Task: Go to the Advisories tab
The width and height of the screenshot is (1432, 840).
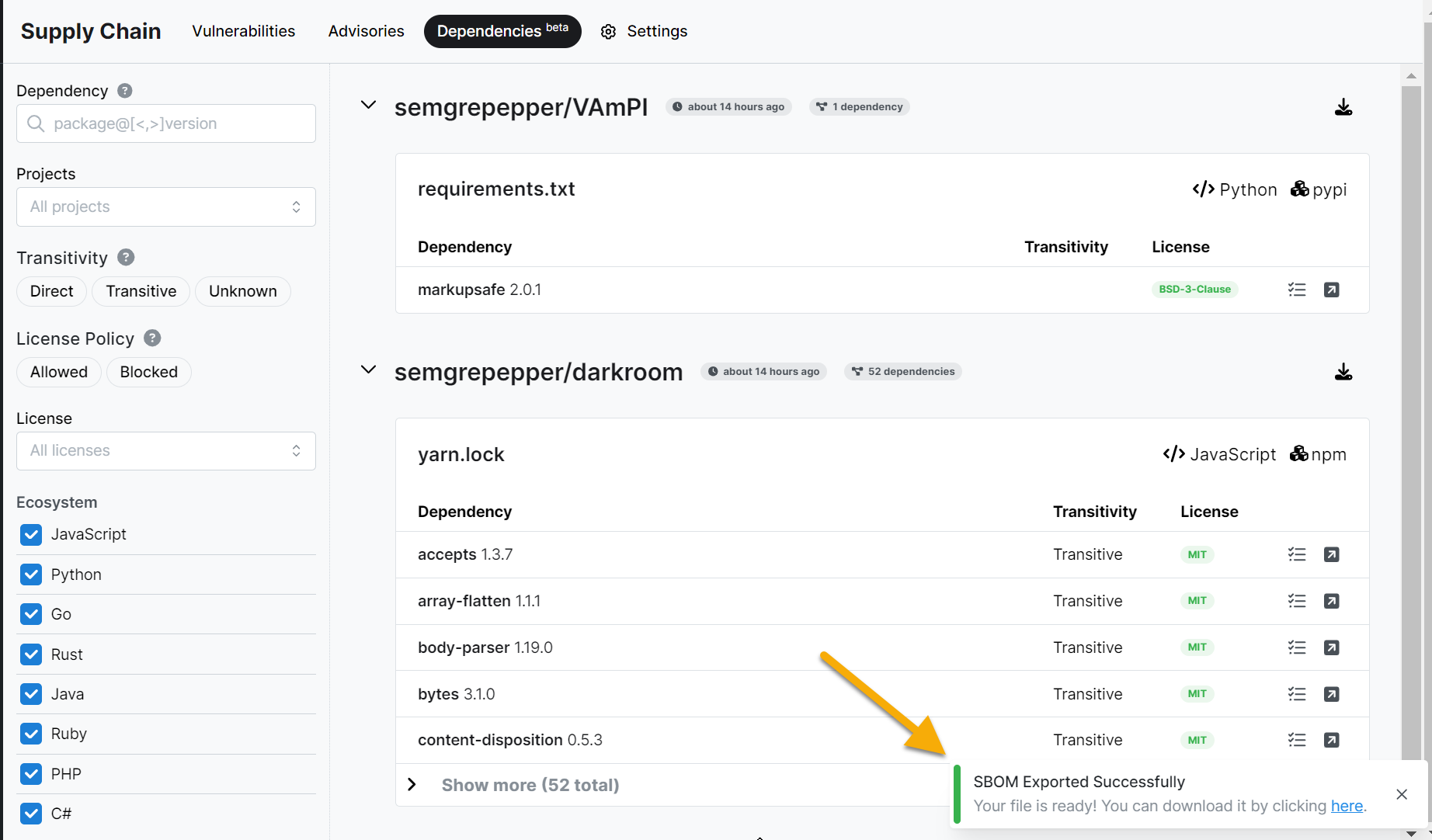Action: 366,31
